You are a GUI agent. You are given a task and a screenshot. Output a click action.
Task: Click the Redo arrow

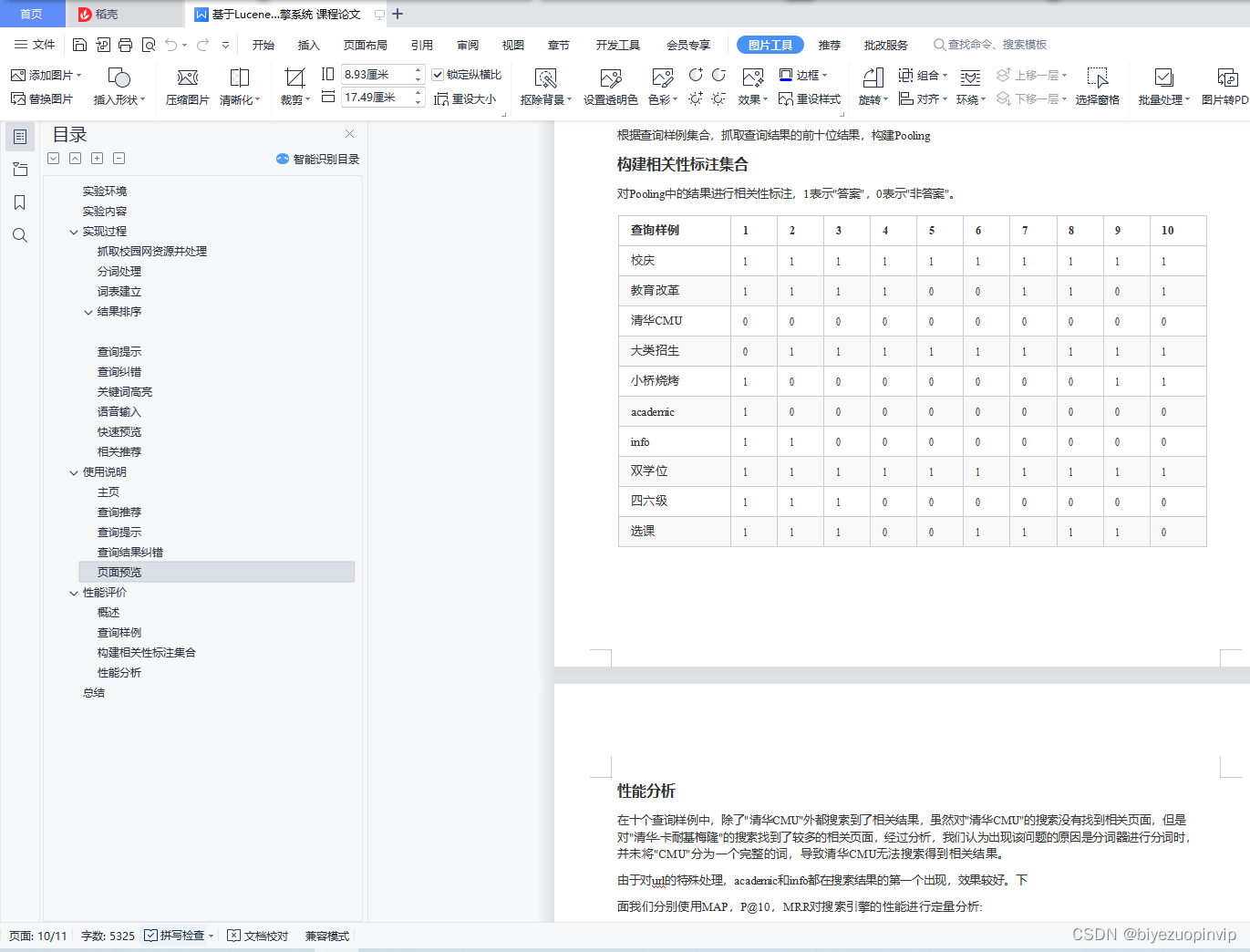pyautogui.click(x=202, y=45)
